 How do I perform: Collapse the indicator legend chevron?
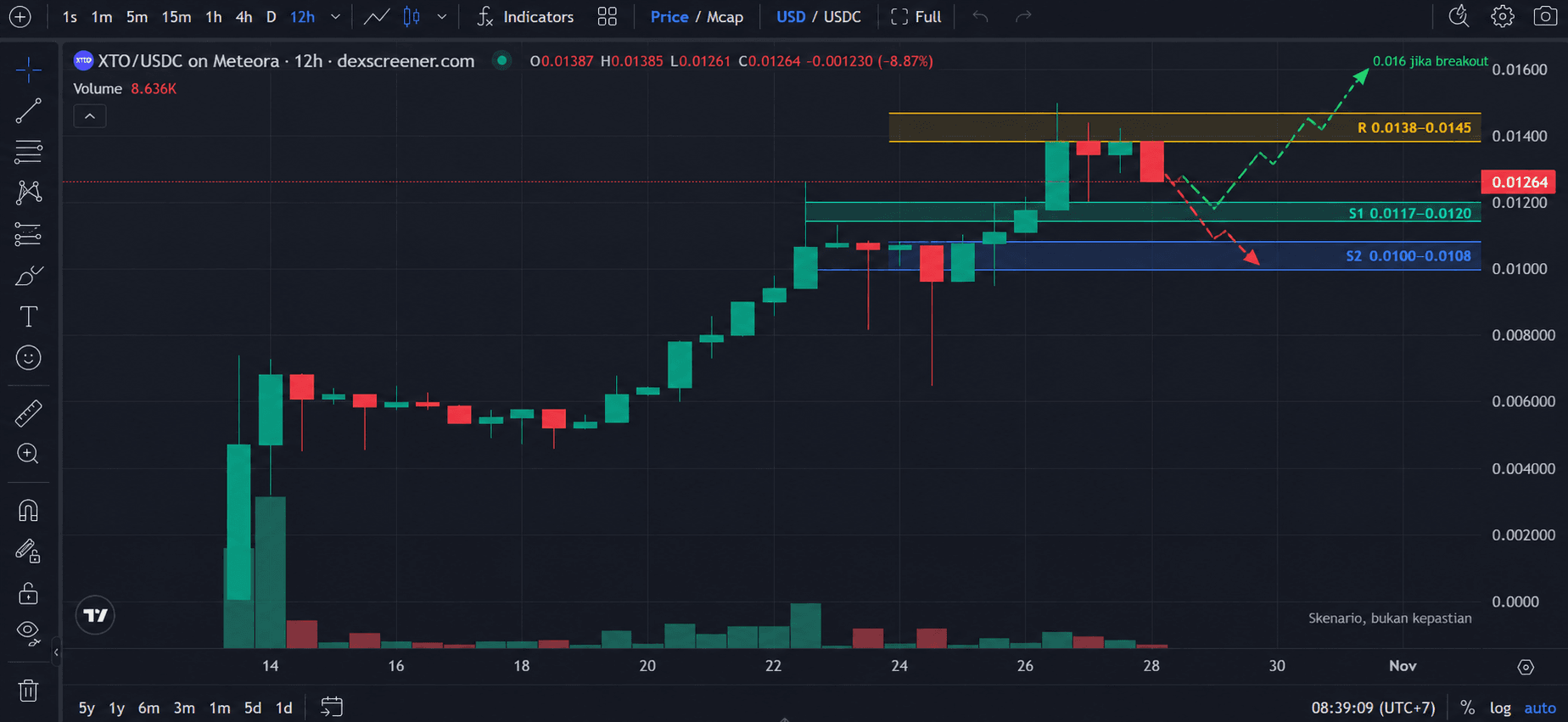click(90, 116)
